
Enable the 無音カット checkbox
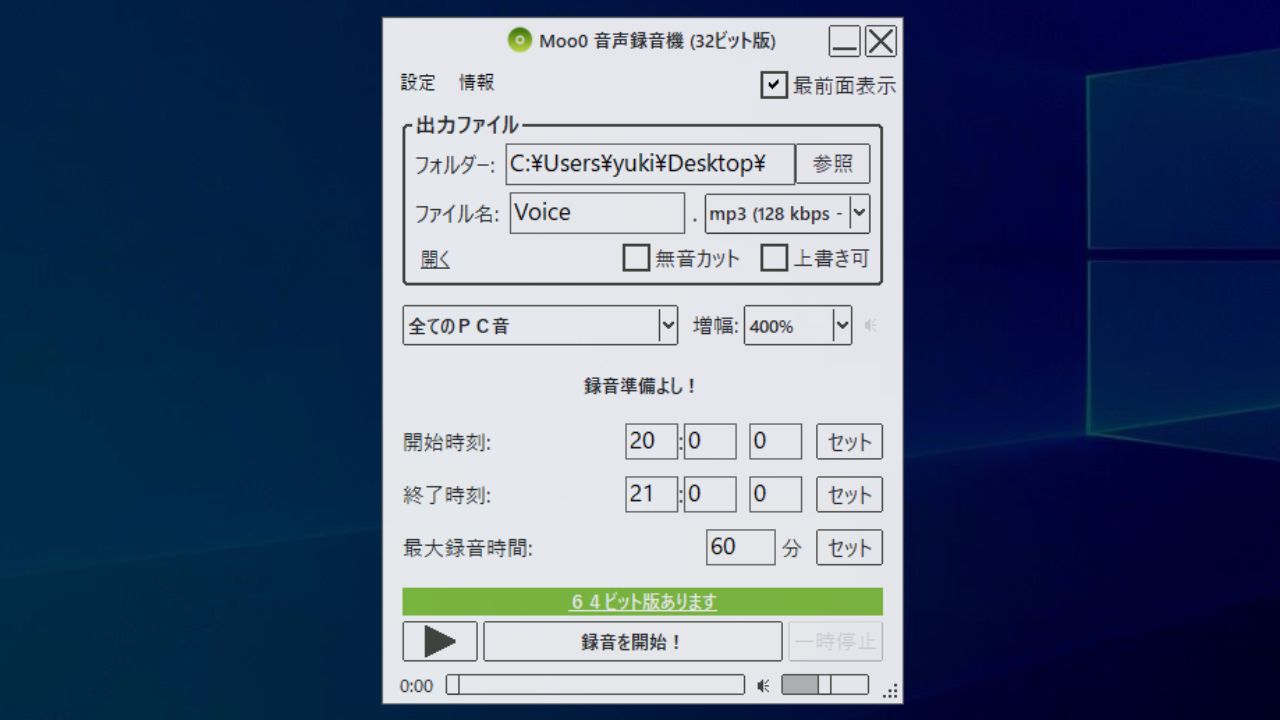pos(636,258)
